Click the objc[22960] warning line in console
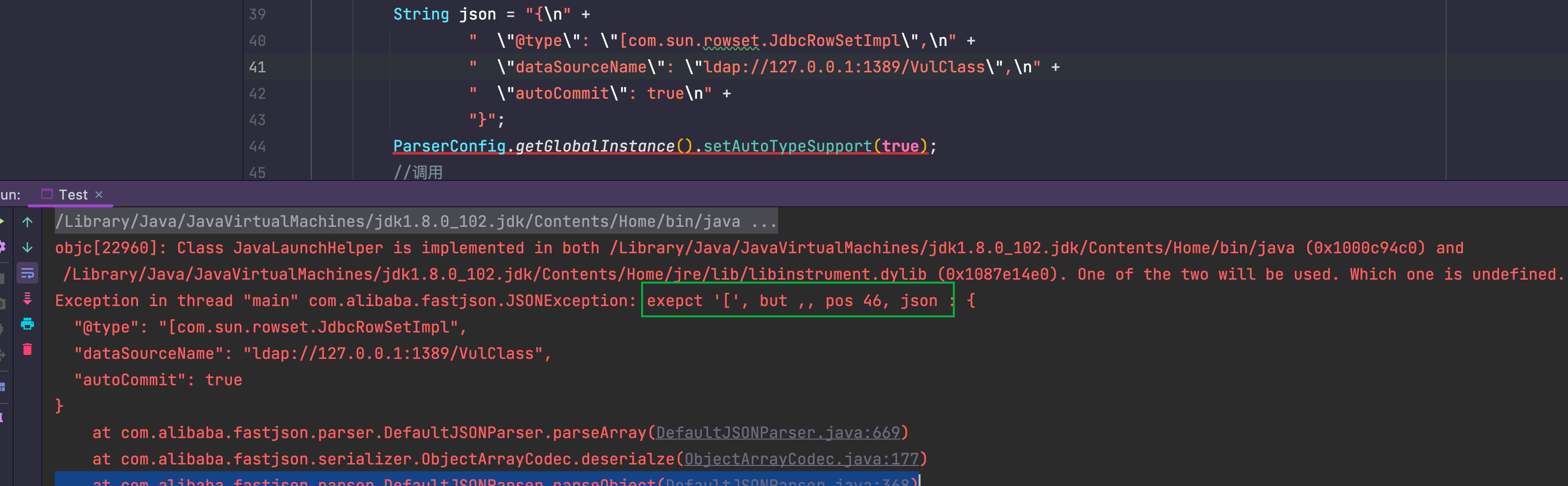Screen dimensions: 1568x486 [759, 247]
